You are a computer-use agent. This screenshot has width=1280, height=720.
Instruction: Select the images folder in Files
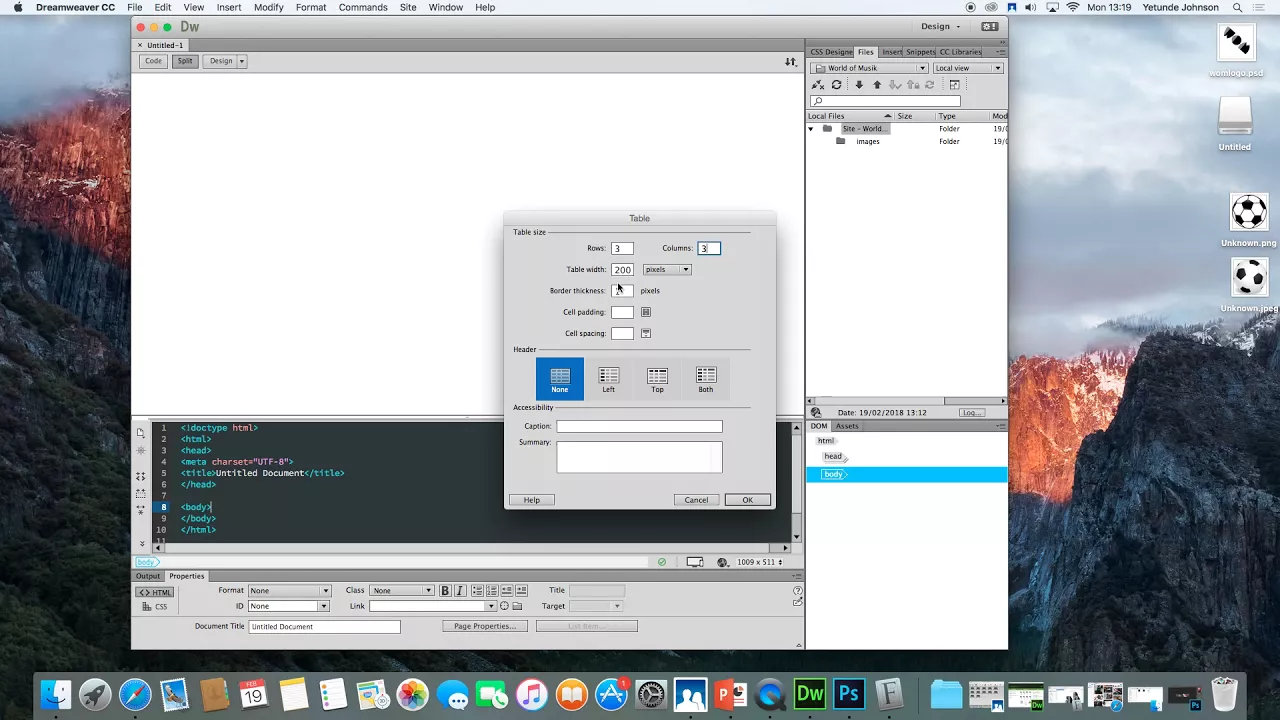868,141
